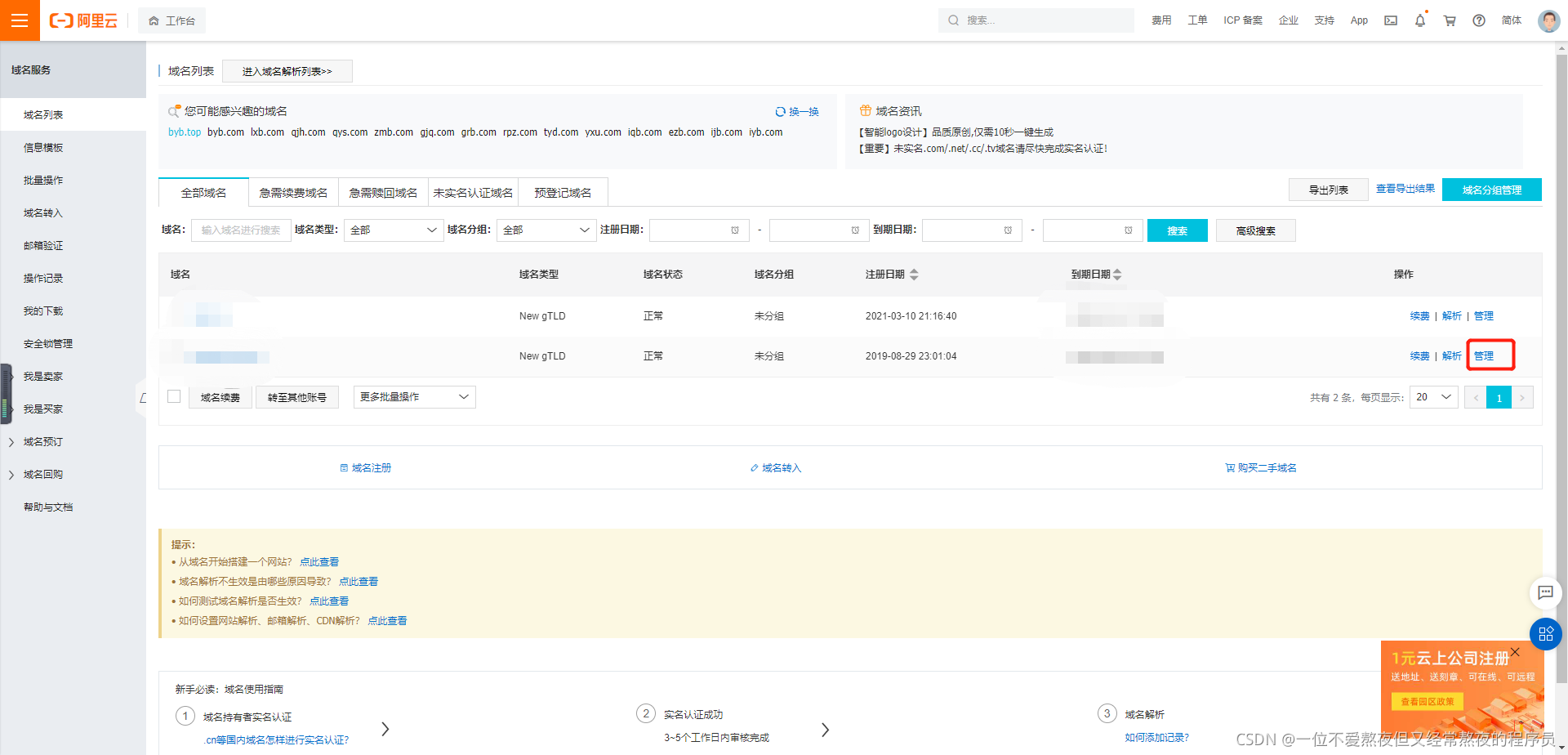Switch to 急需续费域名 tab

pyautogui.click(x=293, y=193)
